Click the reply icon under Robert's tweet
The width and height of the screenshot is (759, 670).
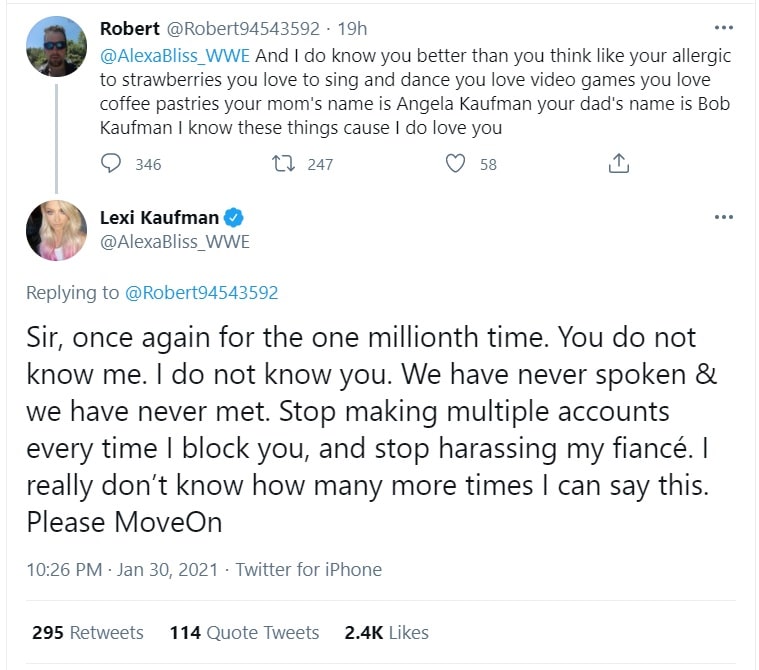(112, 164)
